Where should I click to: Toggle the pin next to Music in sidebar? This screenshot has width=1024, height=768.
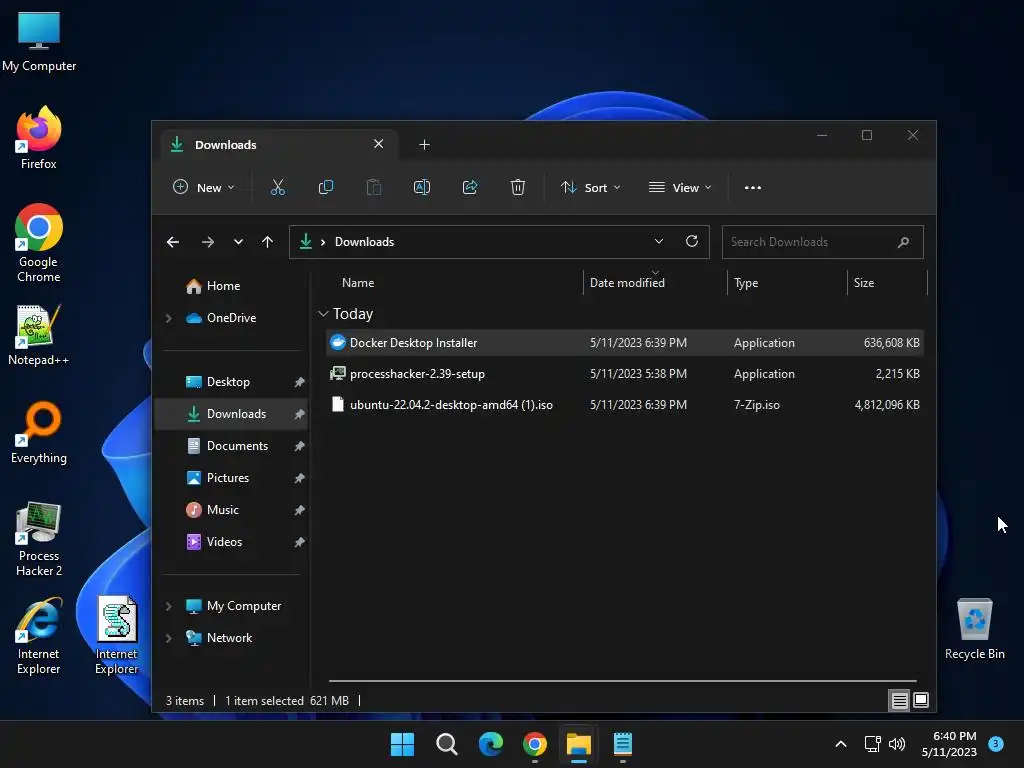299,510
